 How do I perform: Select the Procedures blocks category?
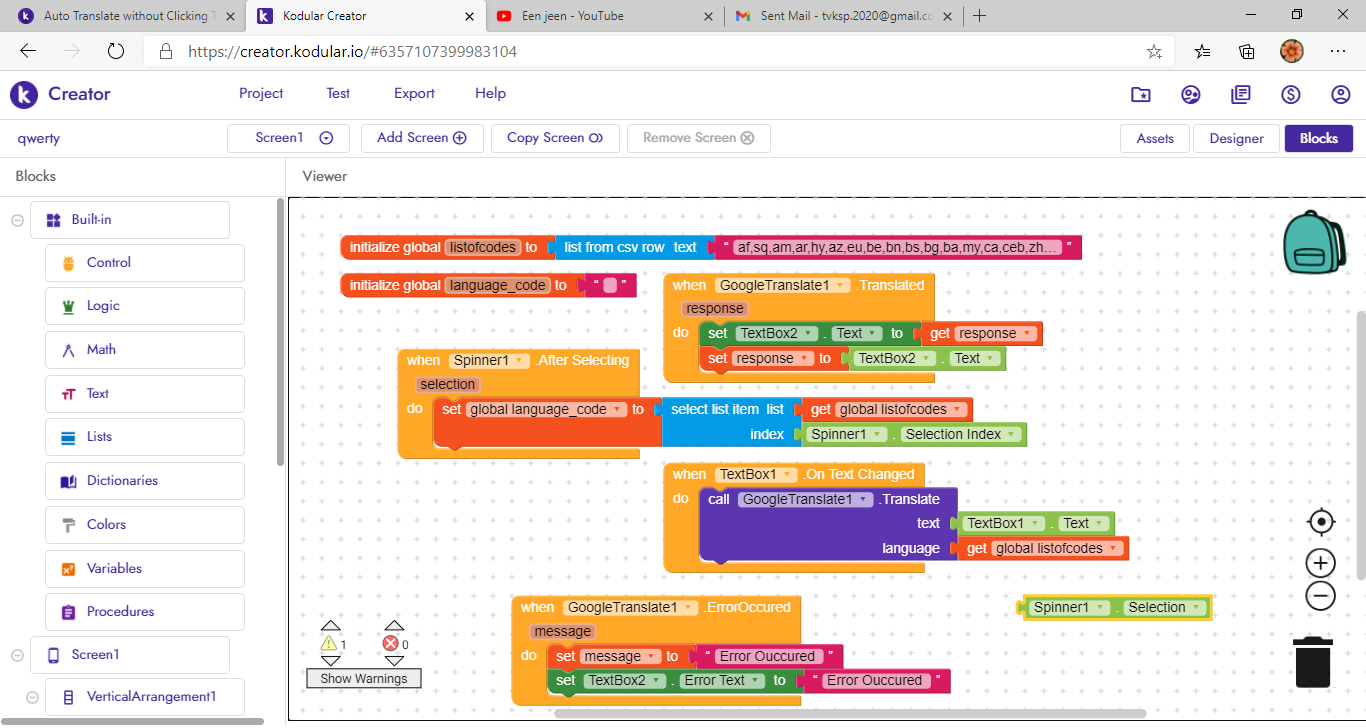[x=145, y=612]
